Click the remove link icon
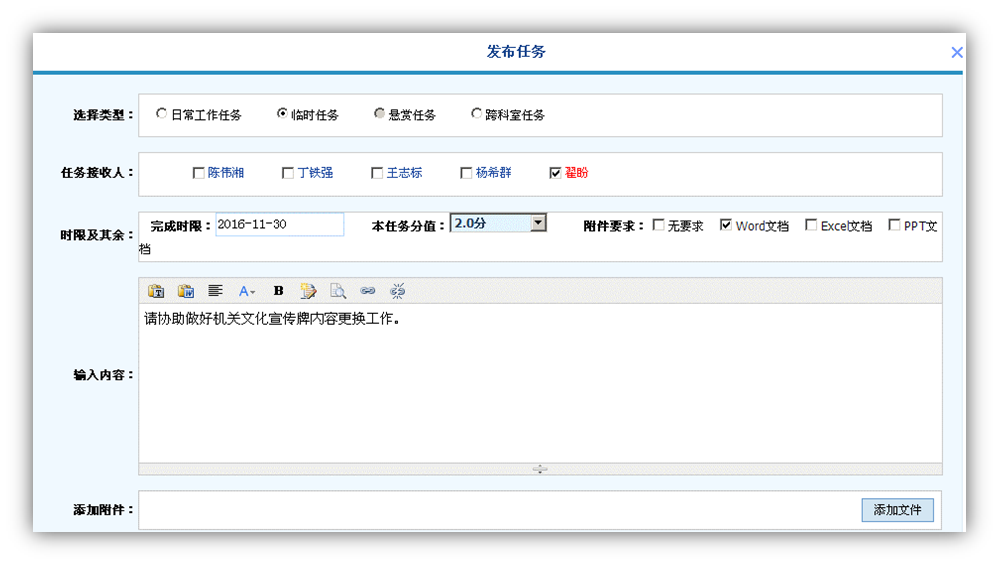 398,291
